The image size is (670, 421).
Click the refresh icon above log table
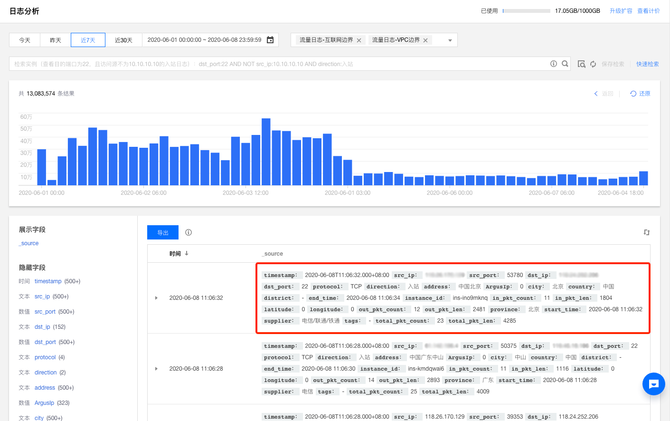point(646,232)
